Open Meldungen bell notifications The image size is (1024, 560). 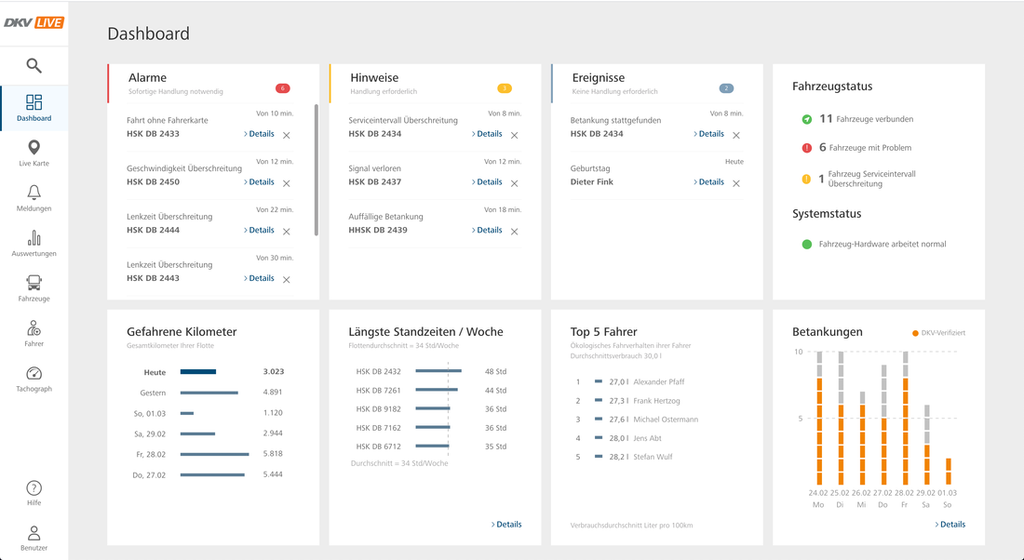click(34, 198)
